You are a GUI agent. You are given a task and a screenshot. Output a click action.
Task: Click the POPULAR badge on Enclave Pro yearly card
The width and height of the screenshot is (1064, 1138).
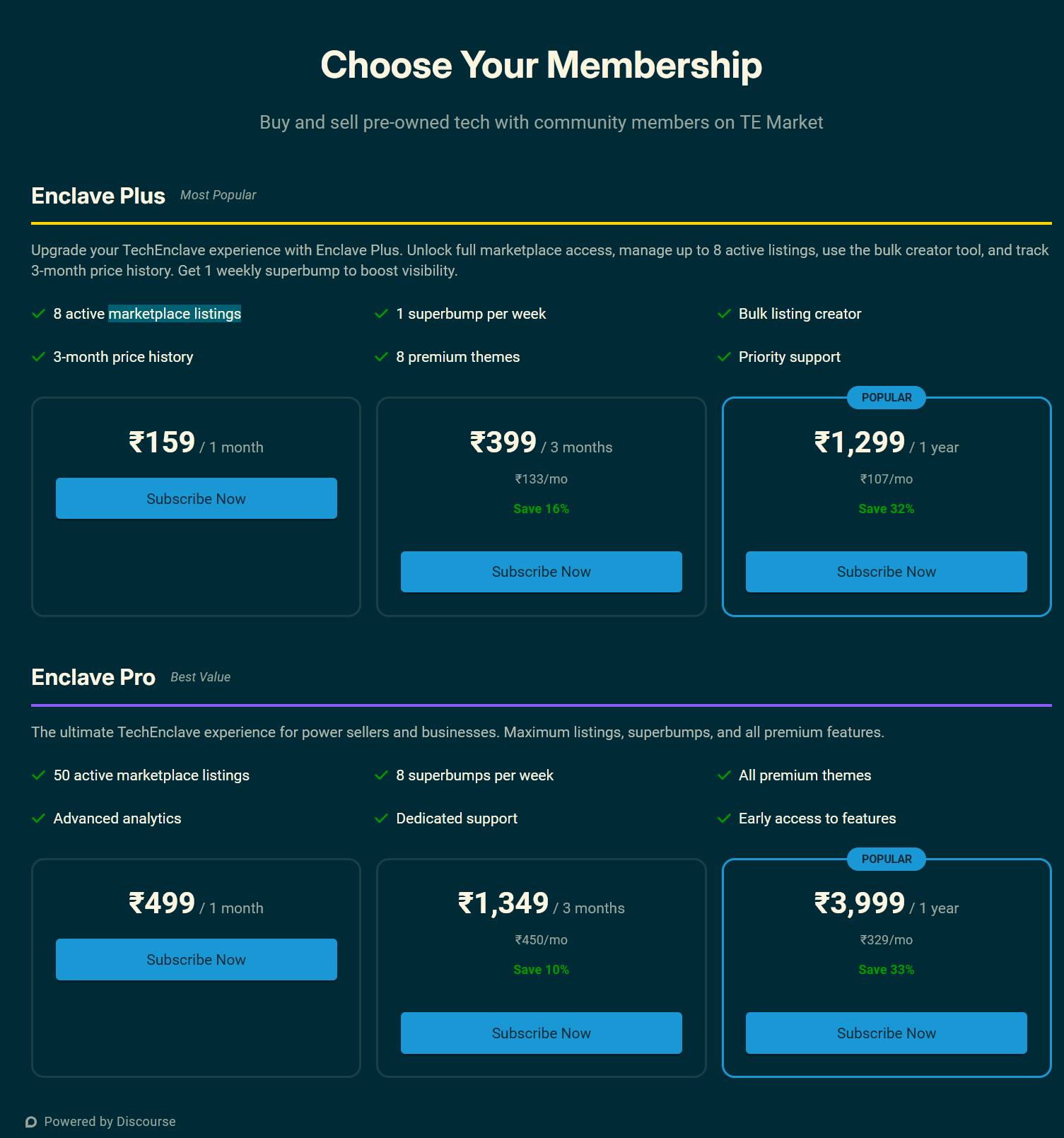(x=887, y=859)
